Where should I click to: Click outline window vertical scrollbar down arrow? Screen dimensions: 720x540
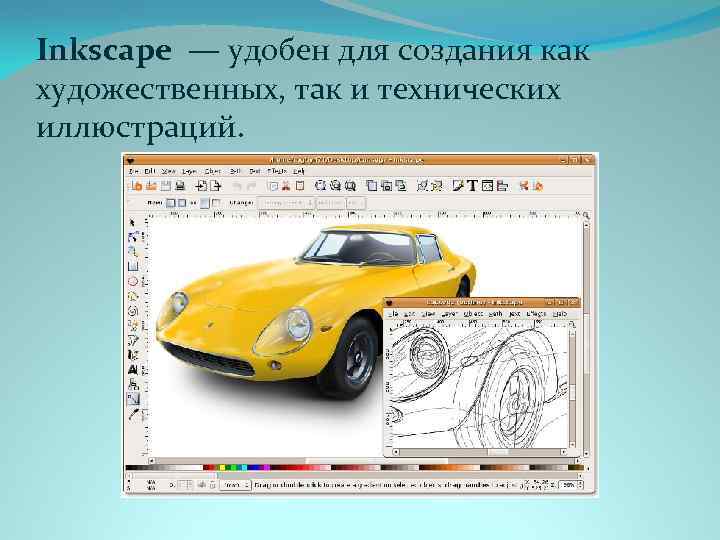pos(573,444)
